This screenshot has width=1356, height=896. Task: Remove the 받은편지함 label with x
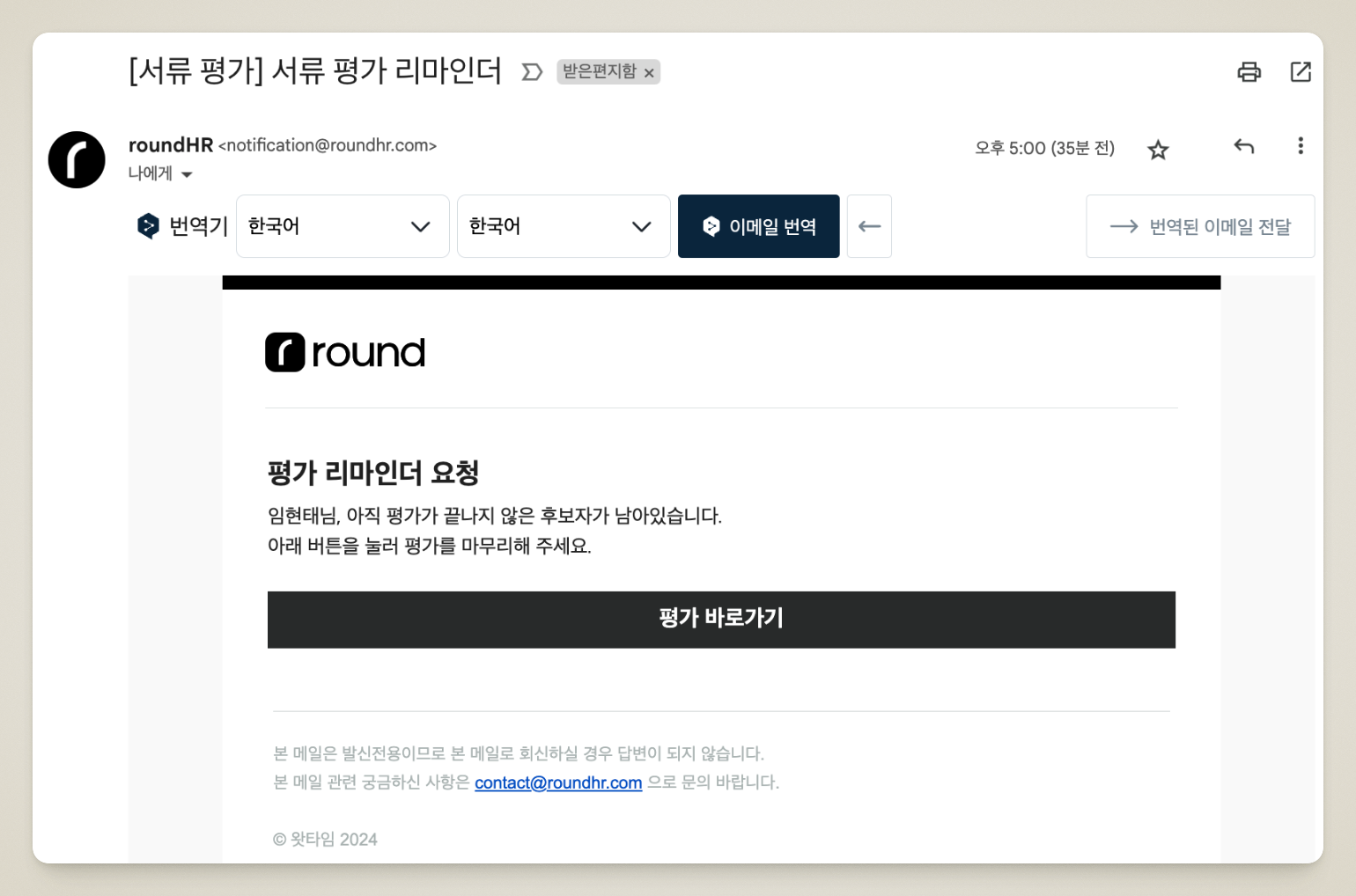[650, 73]
